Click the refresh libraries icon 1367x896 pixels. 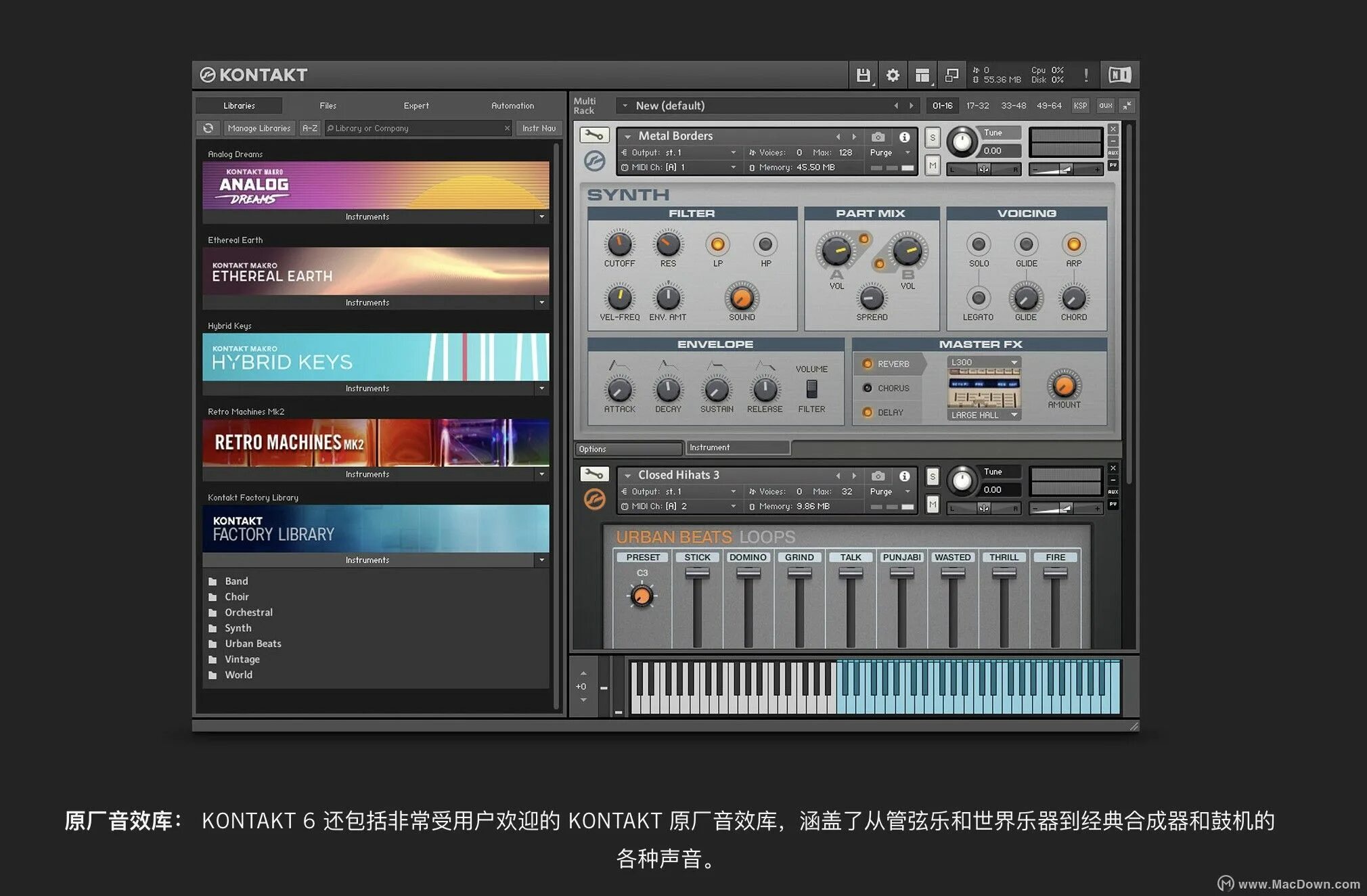(x=208, y=128)
